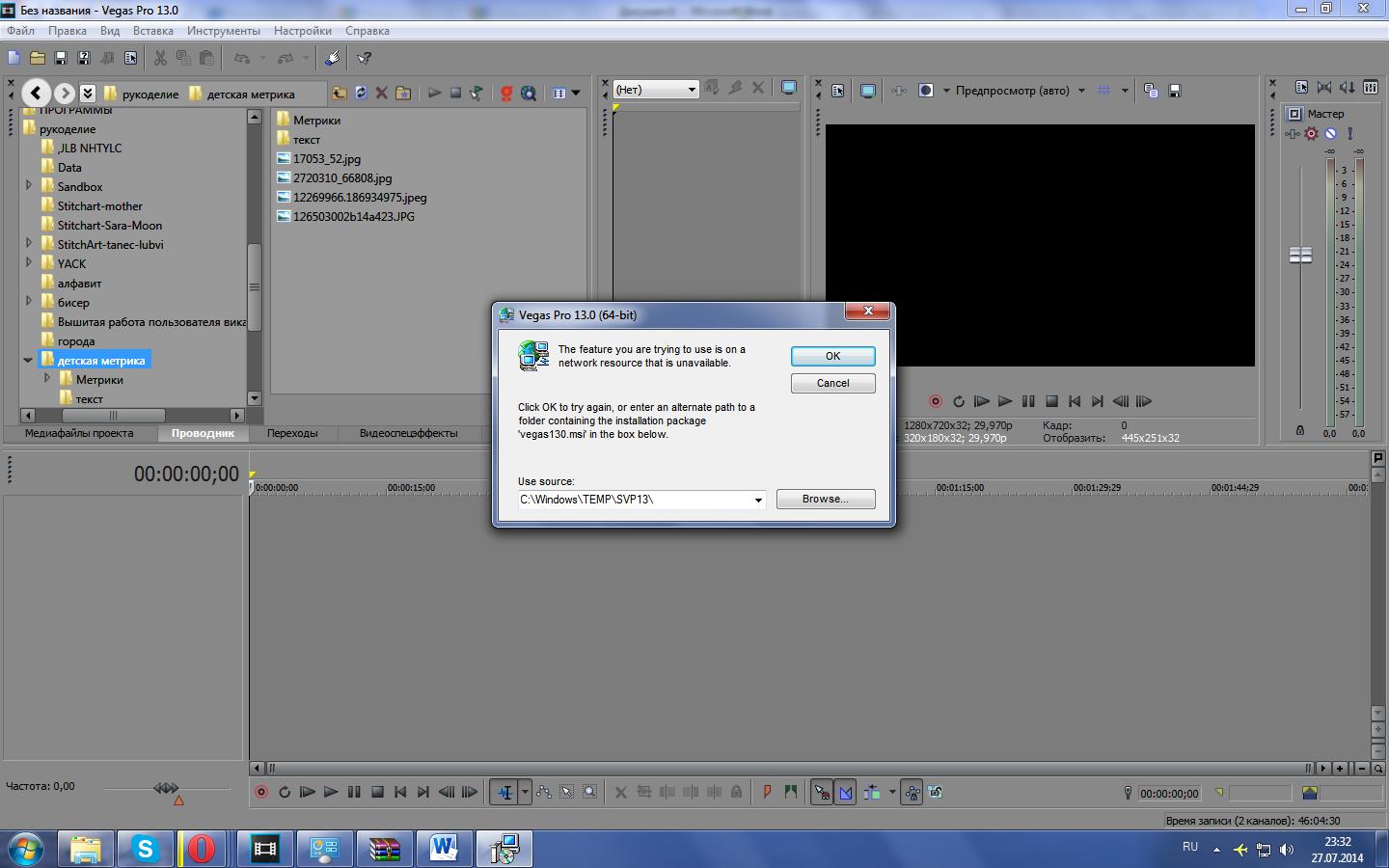The image size is (1389, 868).
Task: Select the Envelope Edit tool
Action: tap(544, 793)
